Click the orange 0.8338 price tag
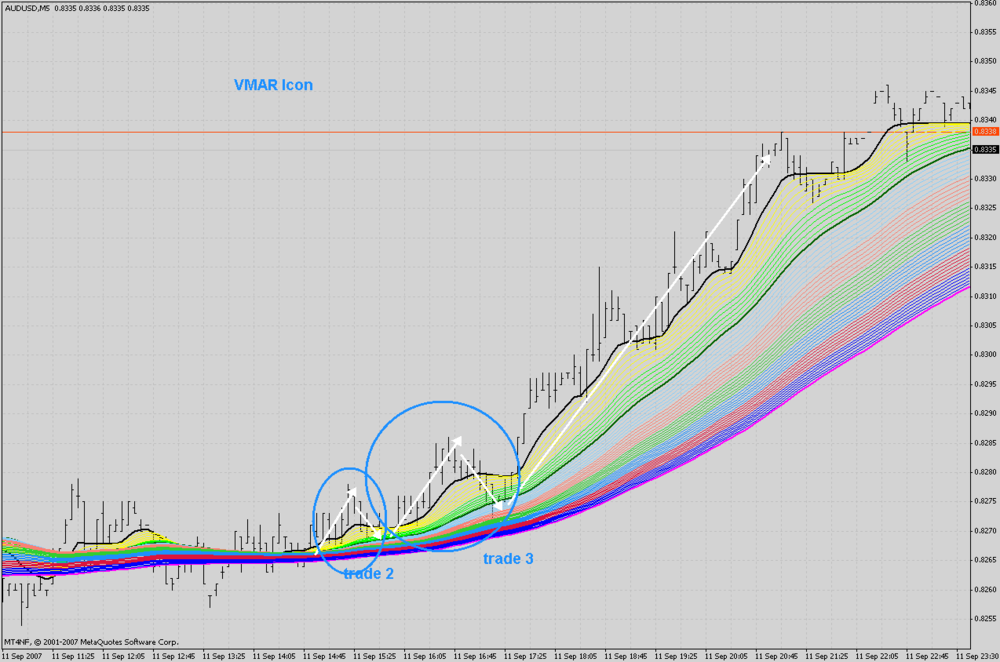 point(985,131)
